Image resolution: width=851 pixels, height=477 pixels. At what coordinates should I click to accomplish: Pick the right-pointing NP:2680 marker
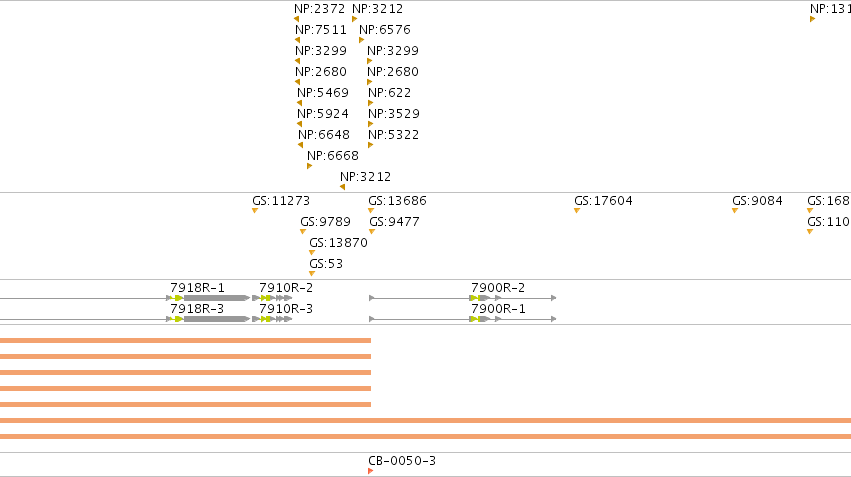370,82
